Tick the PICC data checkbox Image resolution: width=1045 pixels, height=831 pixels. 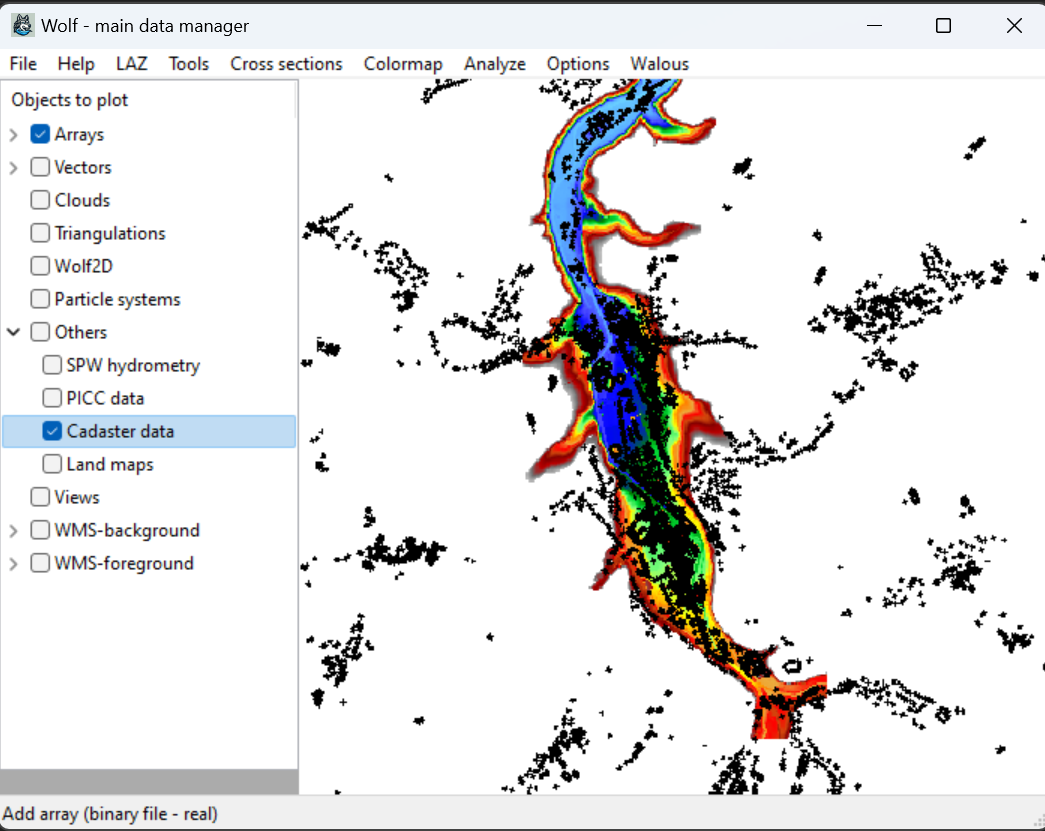[x=52, y=398]
